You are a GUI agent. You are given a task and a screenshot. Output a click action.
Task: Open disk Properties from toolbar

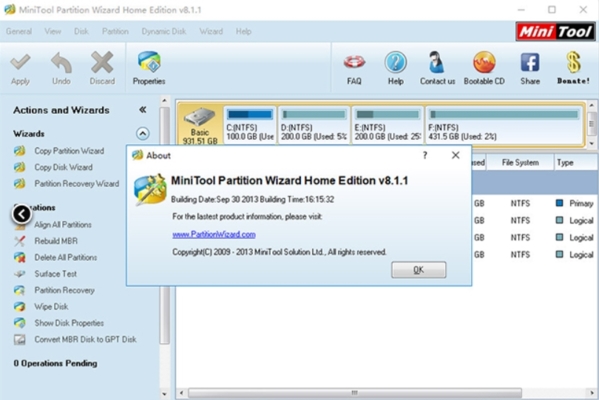point(149,68)
